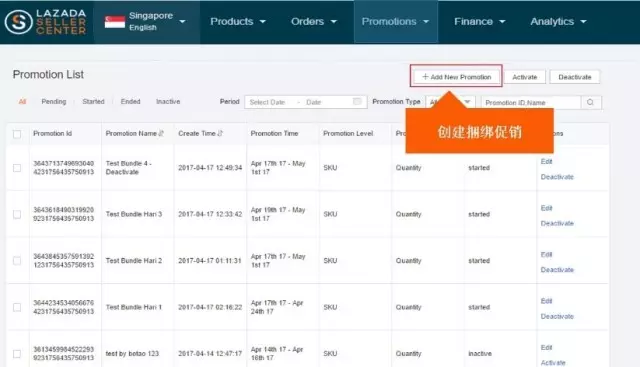Deactivate the Test Bundle Hari 2 promotion
Viewport: 640px width, 367px height.
coord(557,270)
